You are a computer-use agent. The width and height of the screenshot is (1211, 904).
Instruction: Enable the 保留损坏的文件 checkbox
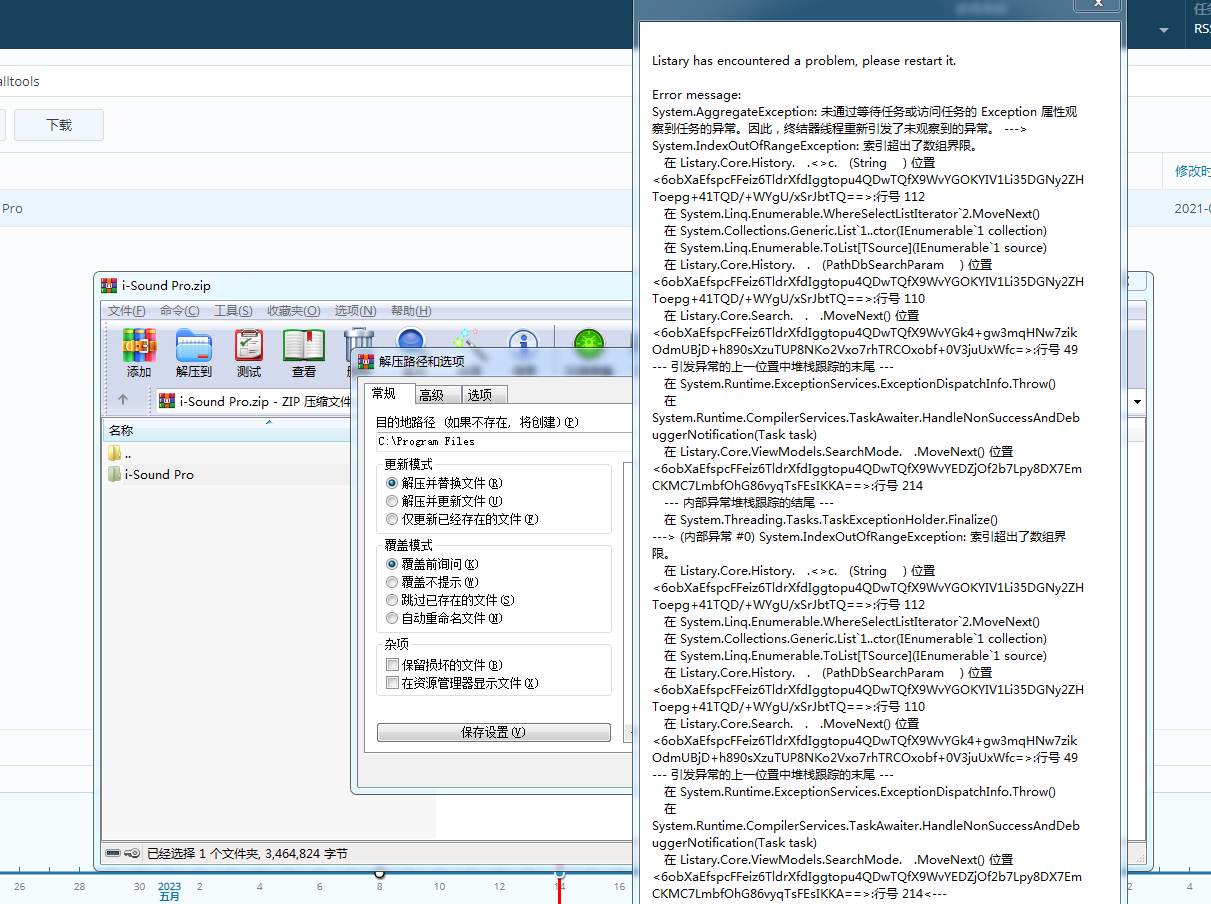click(x=392, y=665)
